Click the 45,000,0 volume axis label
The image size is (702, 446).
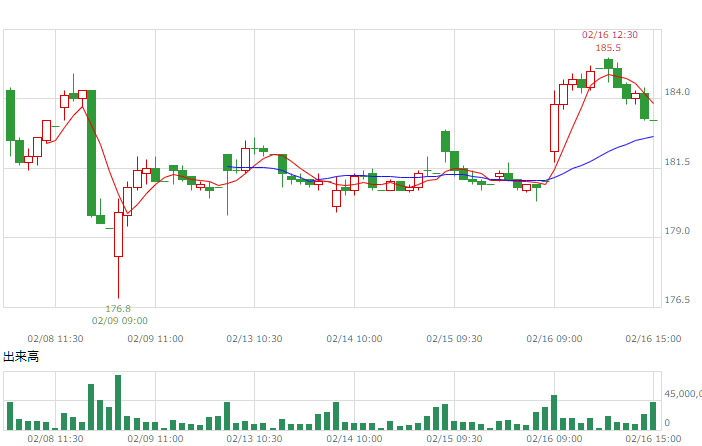click(x=683, y=394)
